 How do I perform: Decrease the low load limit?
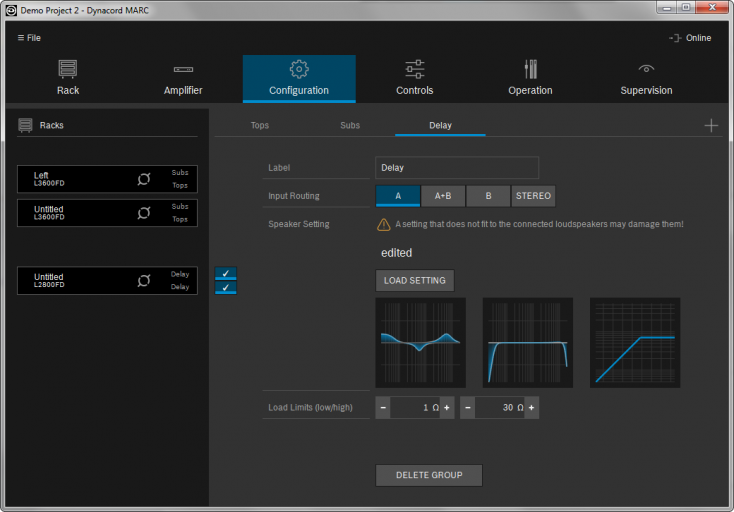pyautogui.click(x=383, y=408)
